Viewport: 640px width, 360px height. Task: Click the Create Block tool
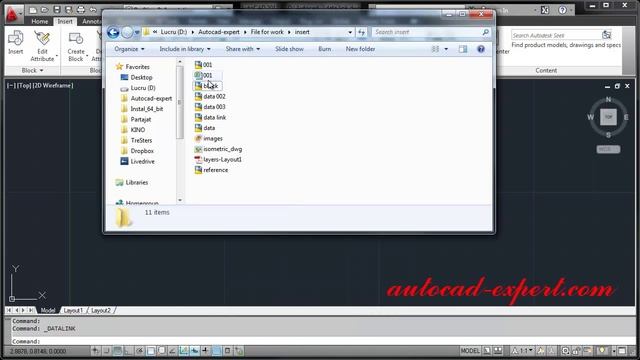76,47
